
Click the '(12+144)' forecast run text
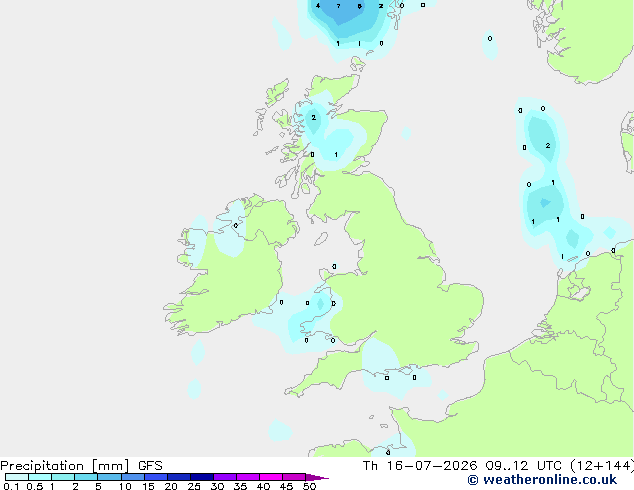[602, 466]
